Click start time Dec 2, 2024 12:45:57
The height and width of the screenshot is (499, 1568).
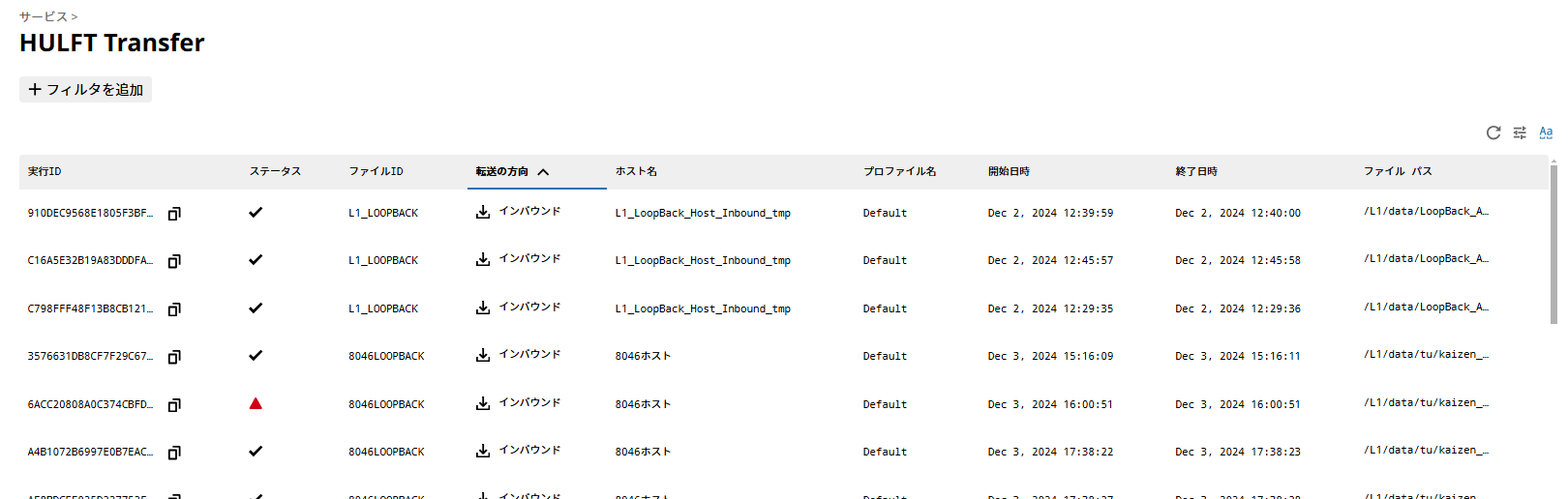click(1050, 260)
